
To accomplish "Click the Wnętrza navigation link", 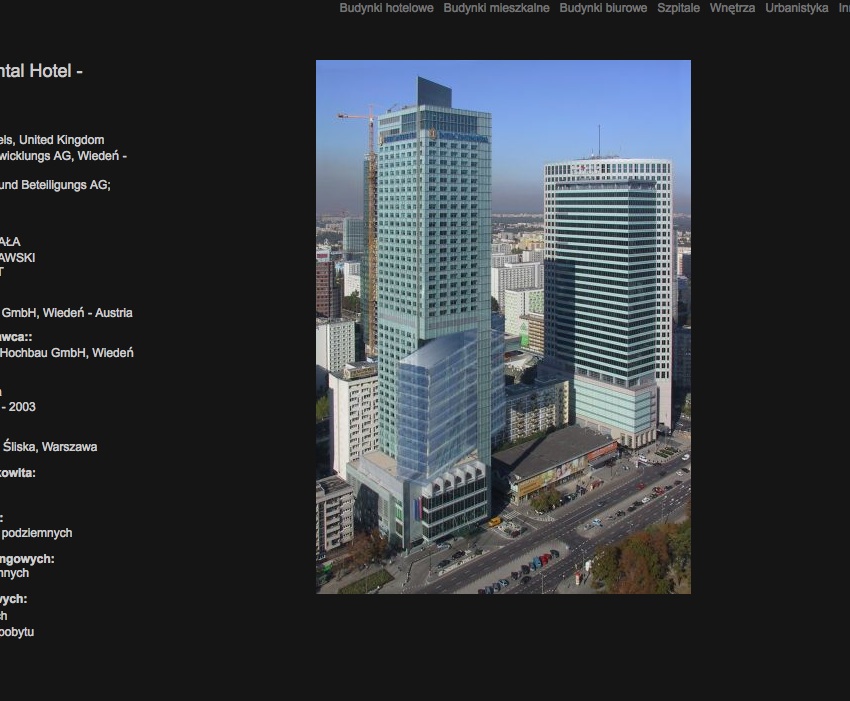I will 732,8.
